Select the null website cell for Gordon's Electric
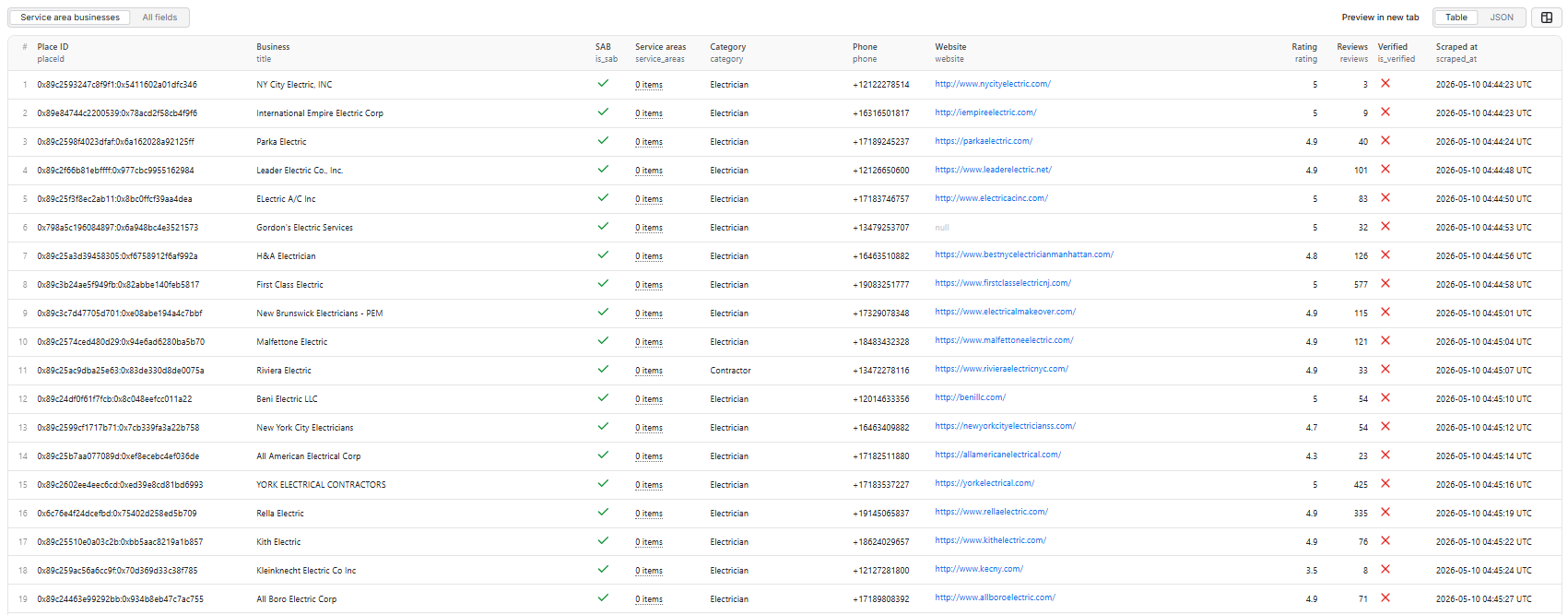This screenshot has height=615, width=1568. 942,228
